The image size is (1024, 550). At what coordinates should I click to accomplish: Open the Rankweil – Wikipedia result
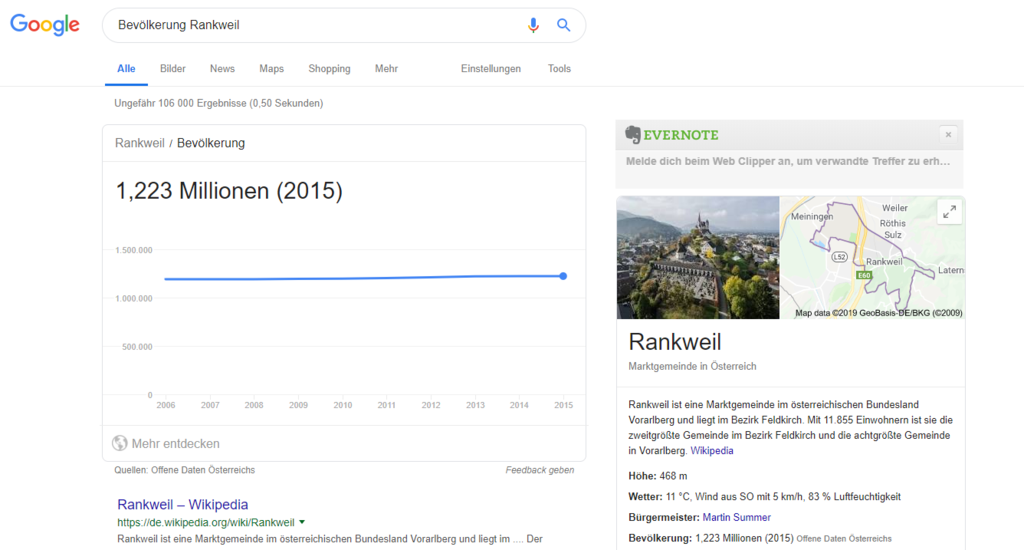182,504
